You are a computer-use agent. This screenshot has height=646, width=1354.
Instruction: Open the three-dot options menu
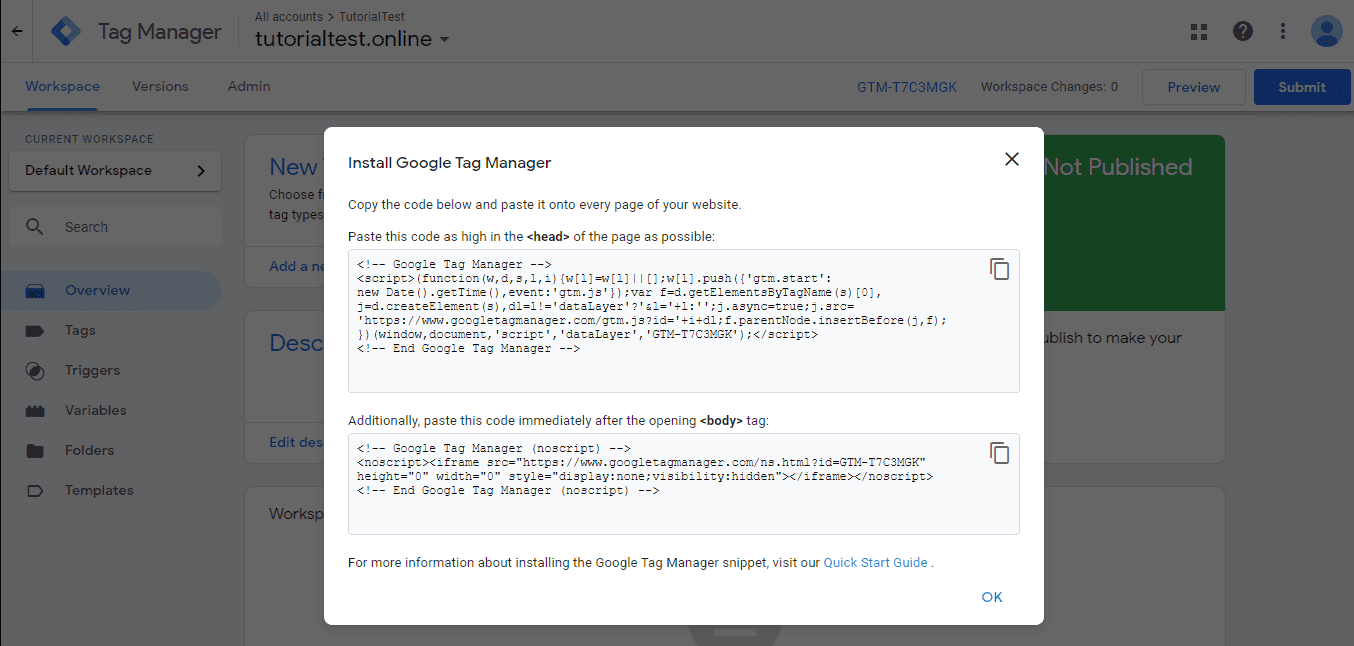(x=1283, y=31)
